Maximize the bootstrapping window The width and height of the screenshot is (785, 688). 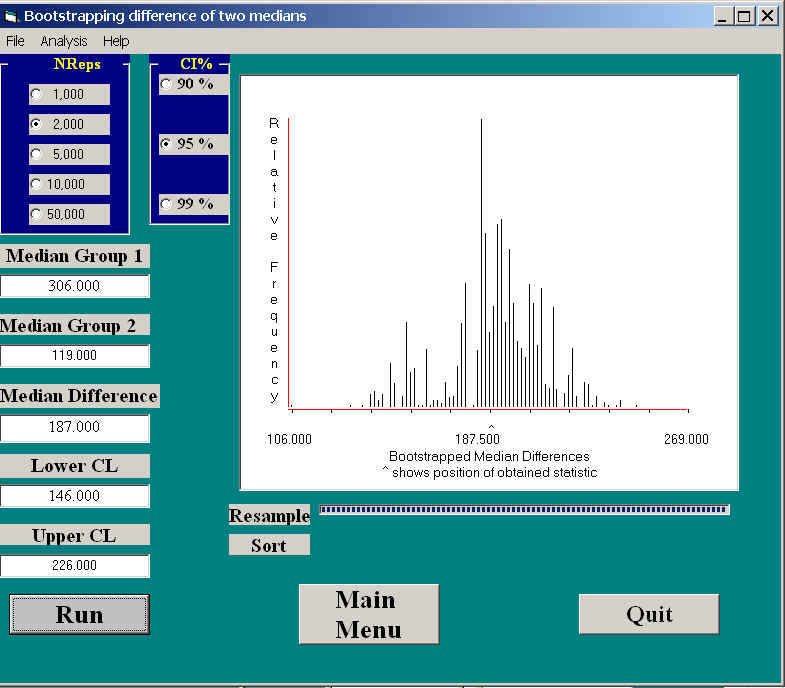(745, 16)
